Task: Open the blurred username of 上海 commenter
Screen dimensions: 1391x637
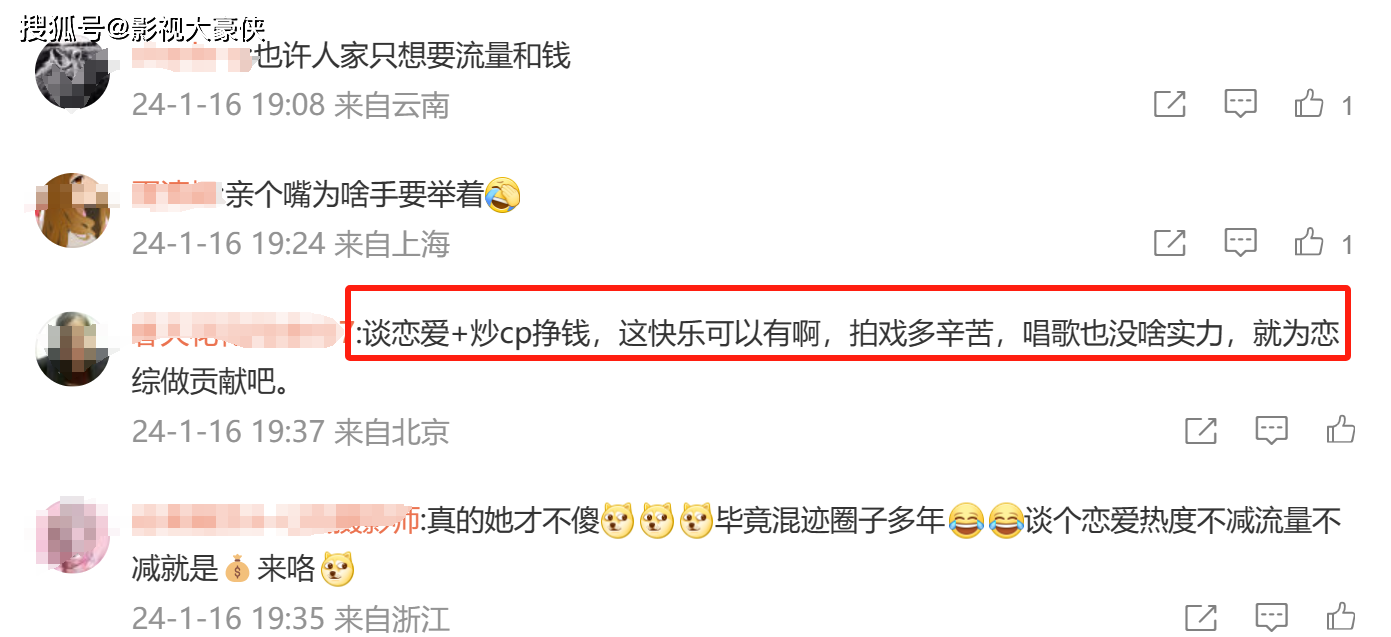Action: pyautogui.click(x=175, y=194)
